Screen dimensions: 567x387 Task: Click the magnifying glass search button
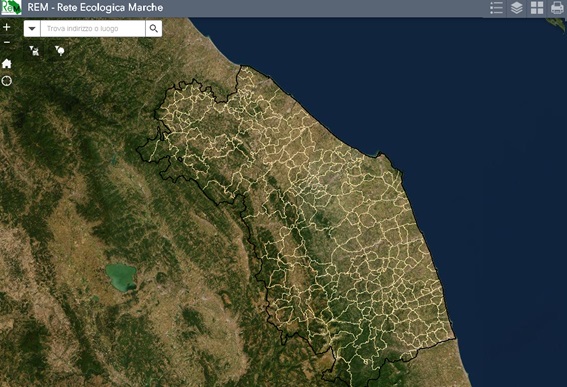[x=154, y=29]
